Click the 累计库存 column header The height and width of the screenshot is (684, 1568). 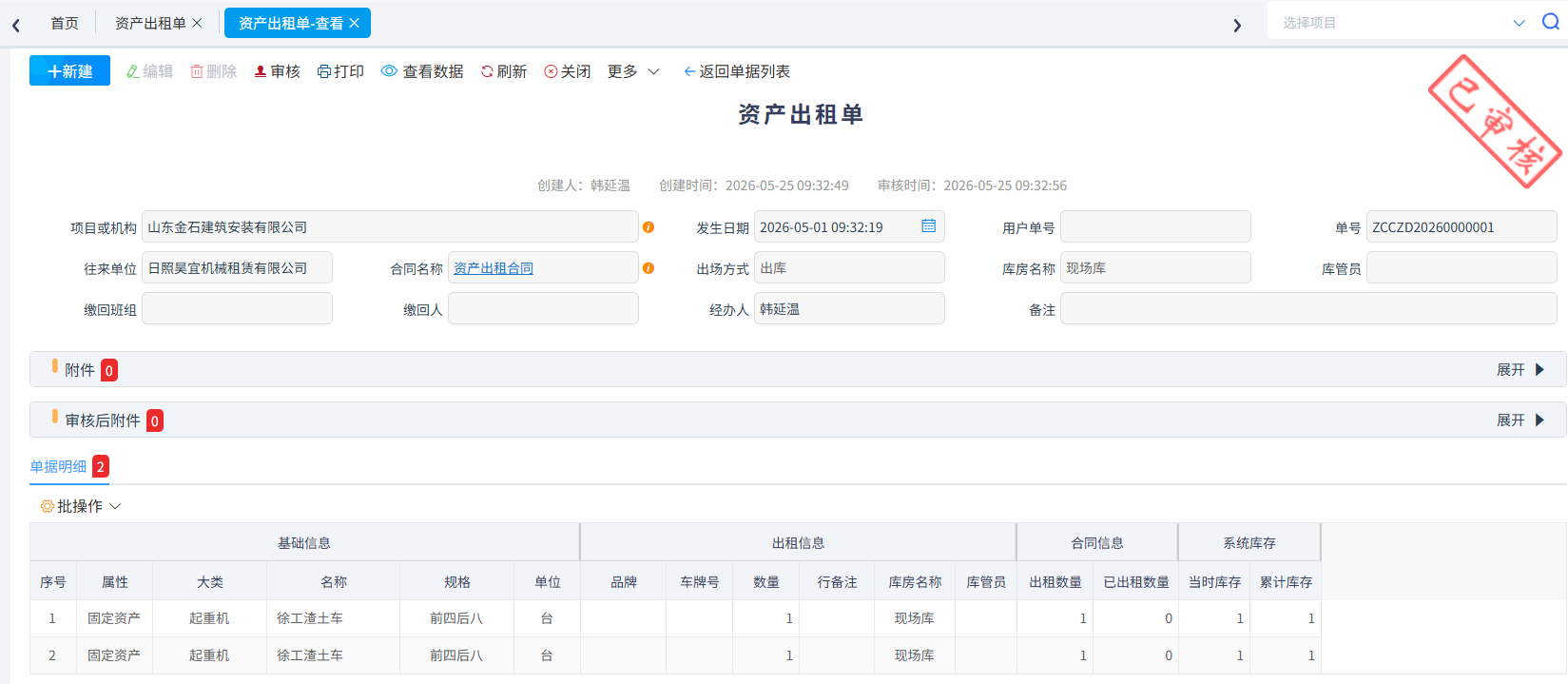1286,581
